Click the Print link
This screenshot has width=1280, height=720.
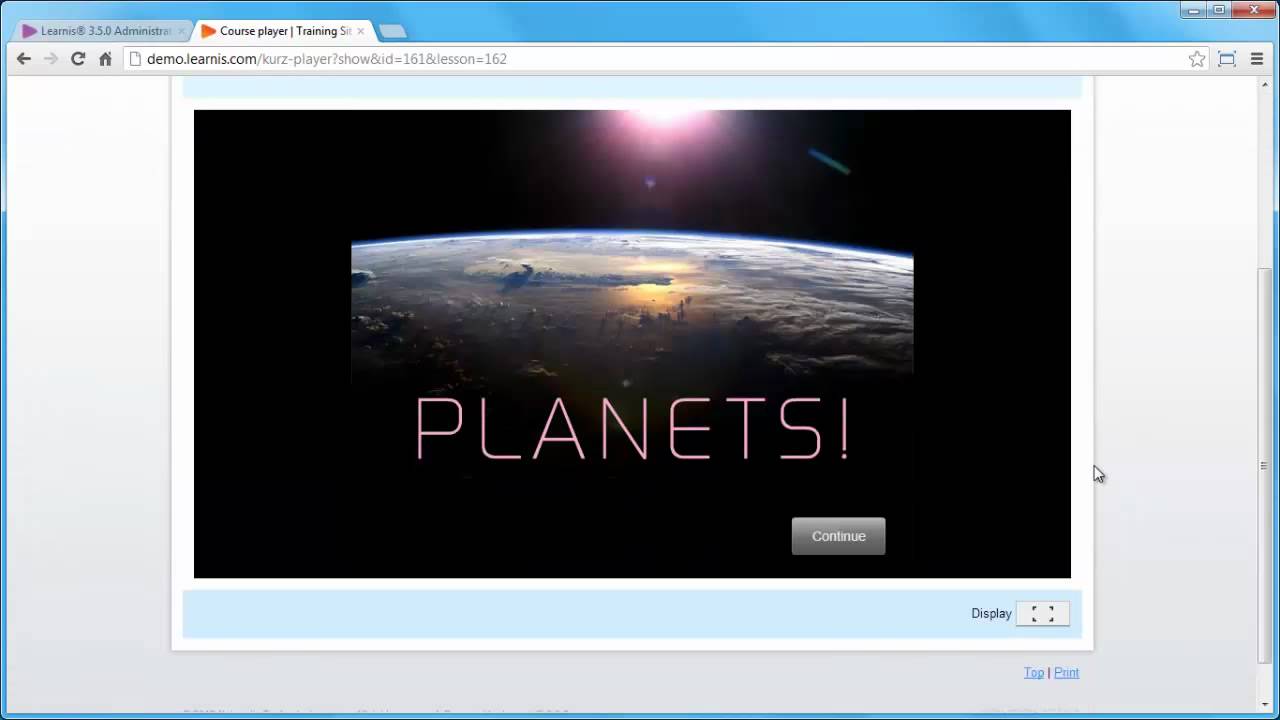pyautogui.click(x=1066, y=673)
